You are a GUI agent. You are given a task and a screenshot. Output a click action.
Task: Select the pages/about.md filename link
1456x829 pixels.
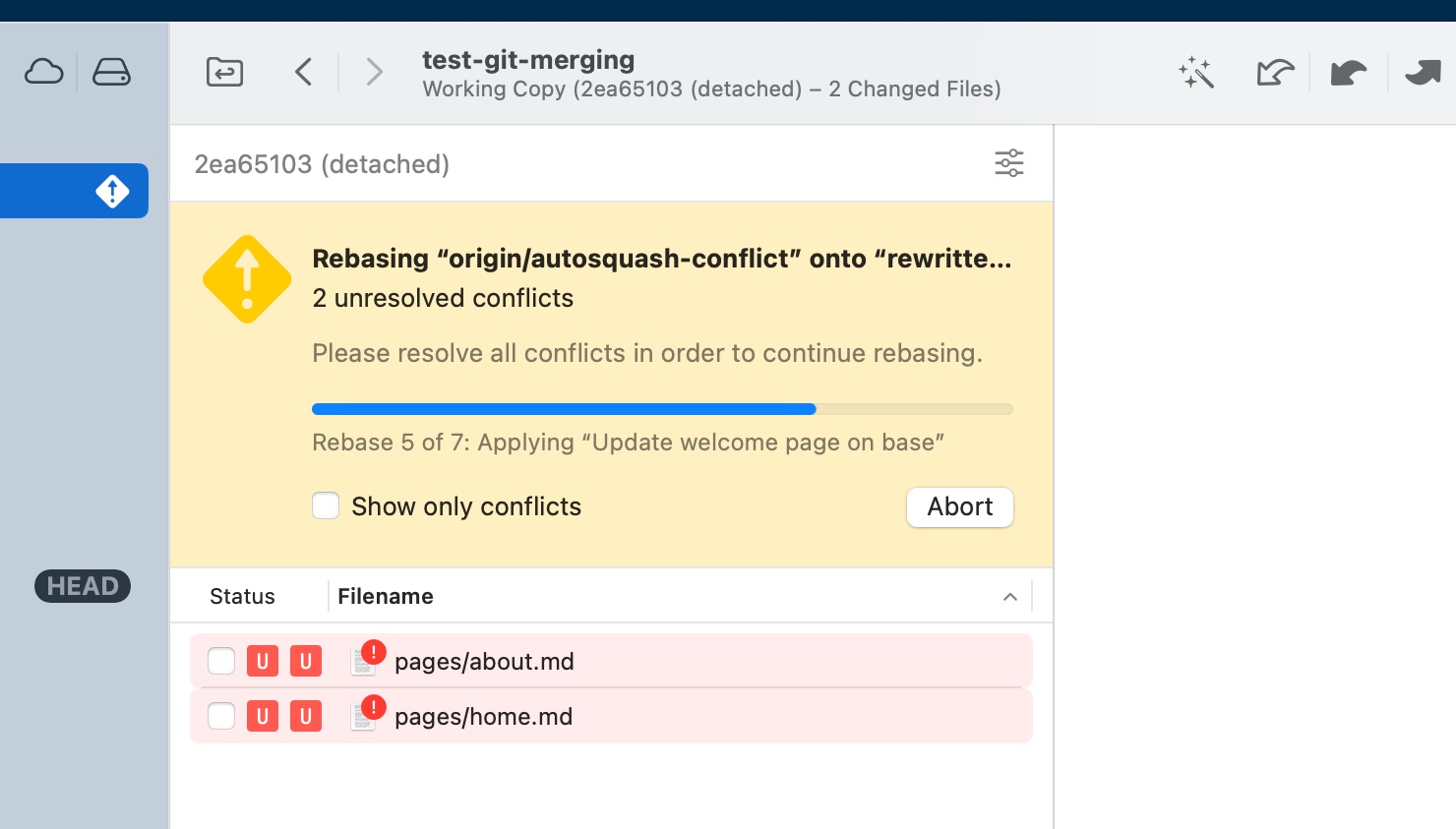[x=484, y=661]
